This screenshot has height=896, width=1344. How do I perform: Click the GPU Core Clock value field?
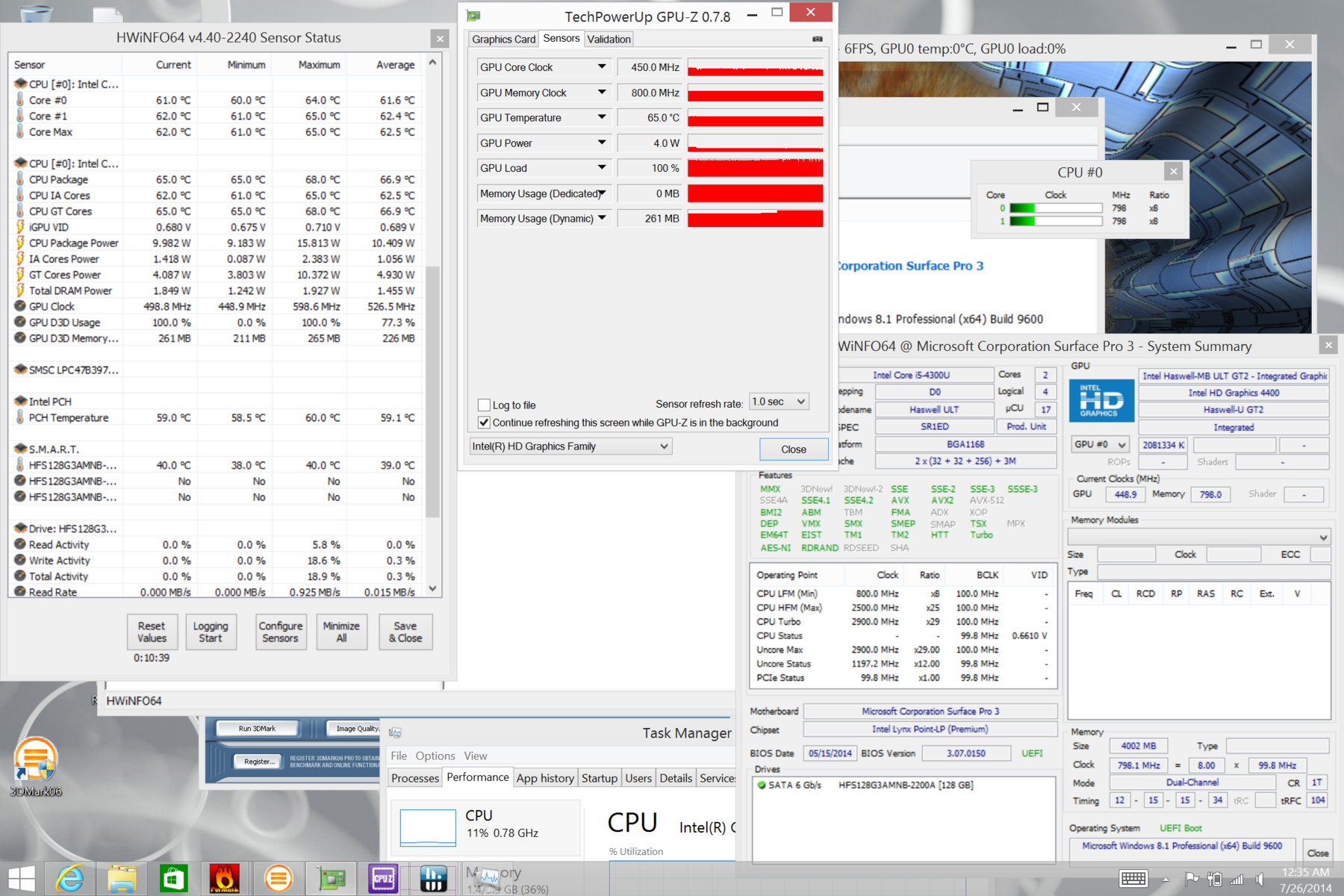[650, 67]
